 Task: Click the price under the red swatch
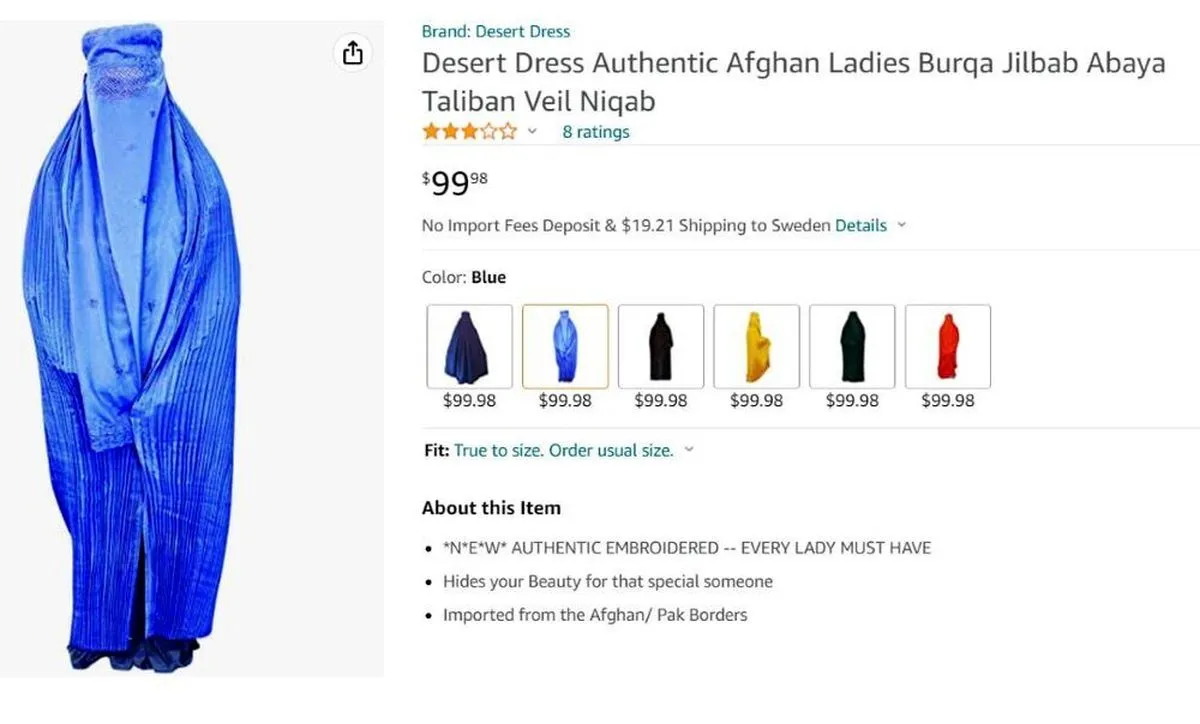pyautogui.click(x=947, y=400)
